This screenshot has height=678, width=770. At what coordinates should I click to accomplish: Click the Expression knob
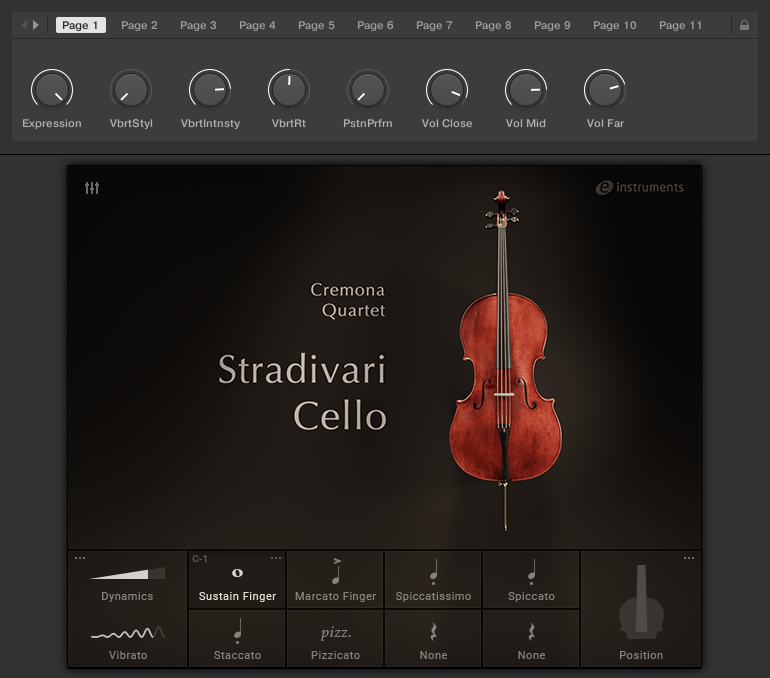pyautogui.click(x=52, y=89)
